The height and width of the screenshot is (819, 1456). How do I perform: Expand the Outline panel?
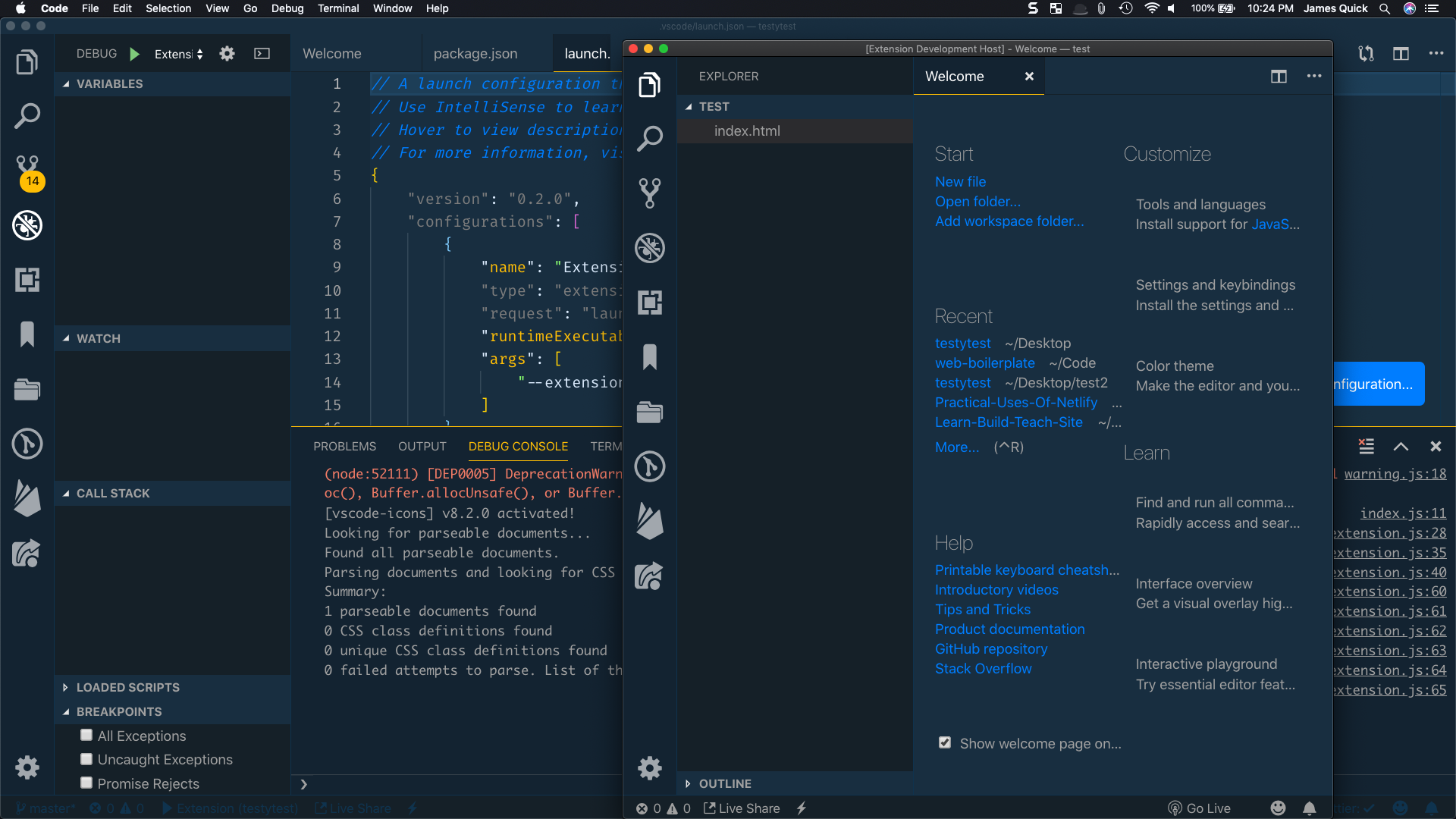724,783
